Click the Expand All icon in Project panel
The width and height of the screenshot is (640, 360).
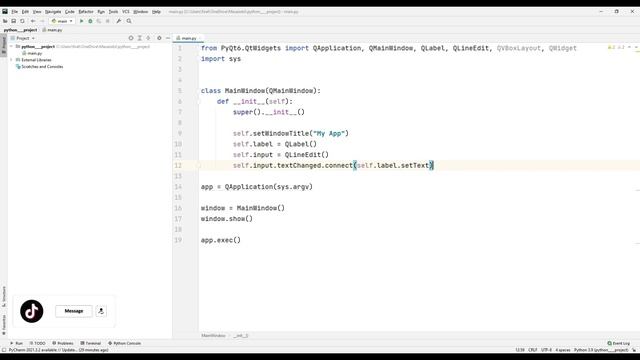(x=140, y=38)
